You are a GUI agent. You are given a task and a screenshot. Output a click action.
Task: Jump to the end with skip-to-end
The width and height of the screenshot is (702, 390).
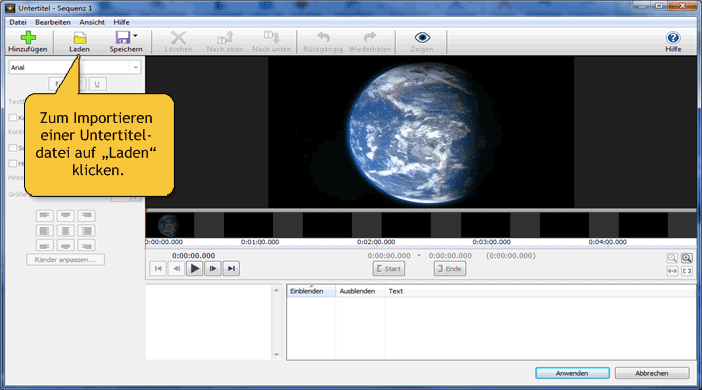pos(231,269)
